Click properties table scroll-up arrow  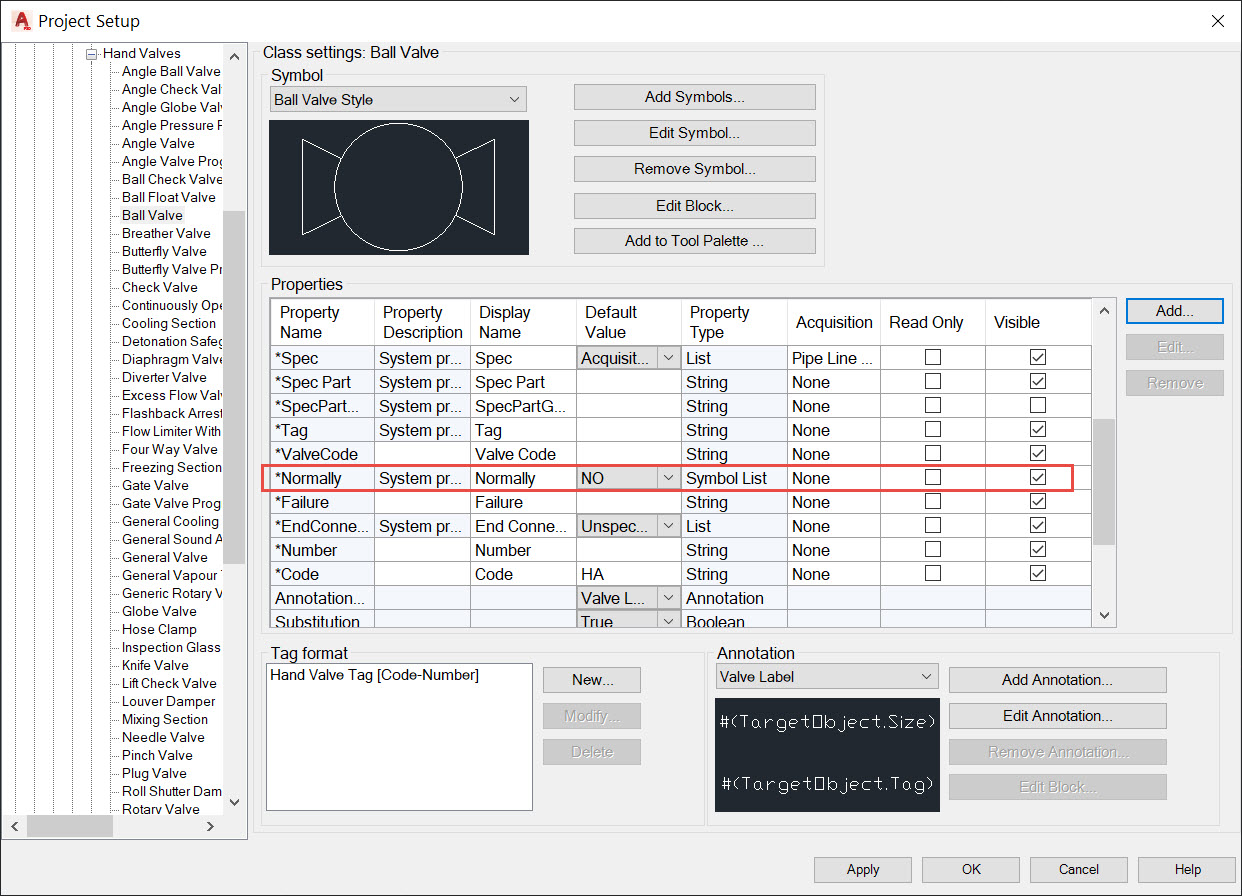1104,310
